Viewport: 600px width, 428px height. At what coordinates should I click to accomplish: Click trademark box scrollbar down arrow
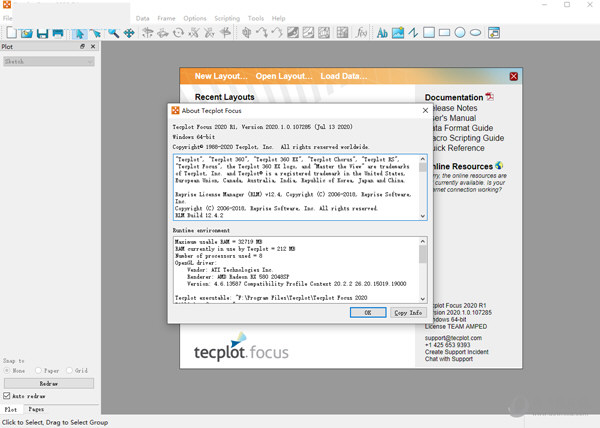(x=422, y=216)
